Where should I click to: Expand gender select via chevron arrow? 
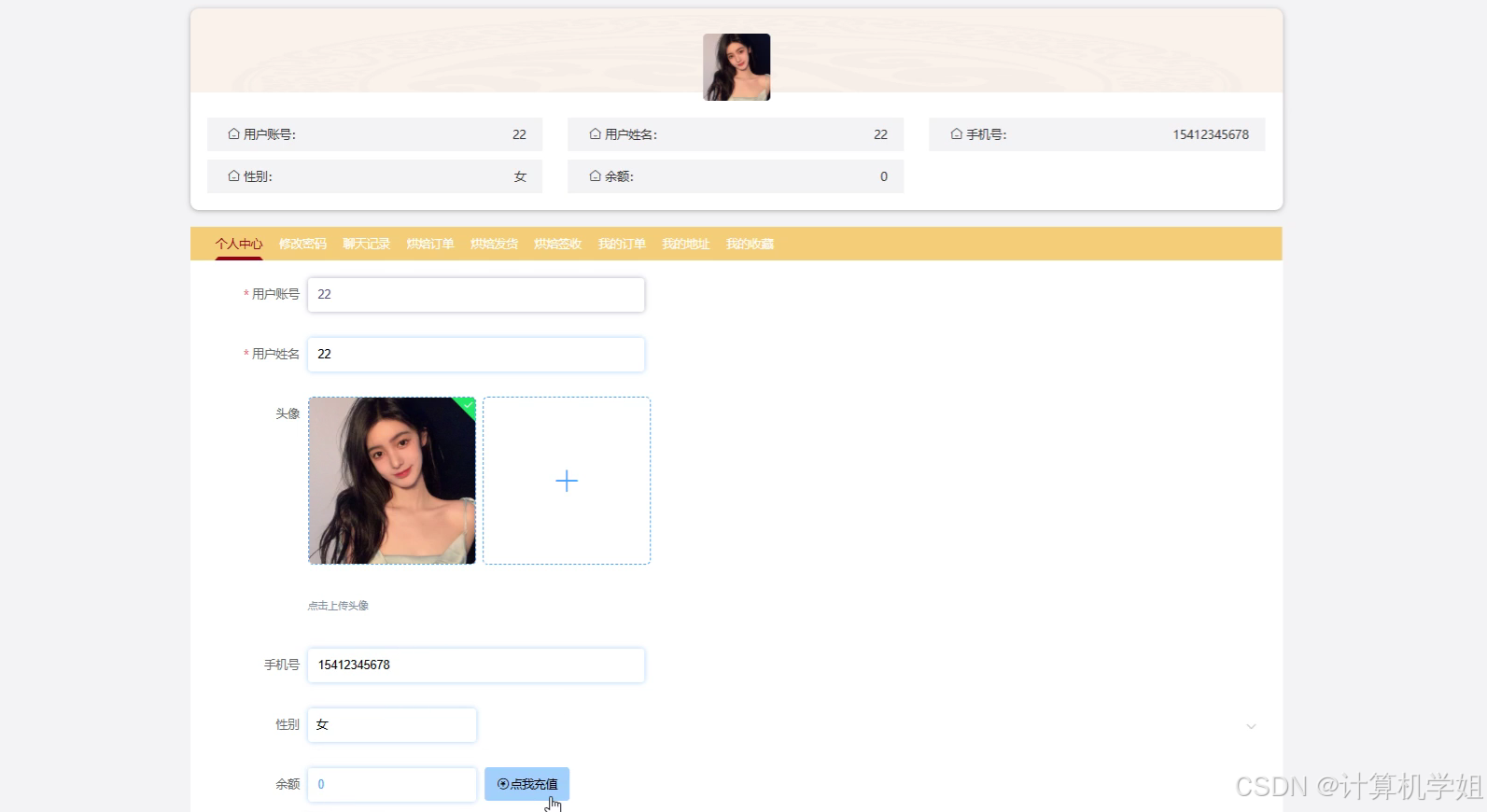coord(1251,726)
